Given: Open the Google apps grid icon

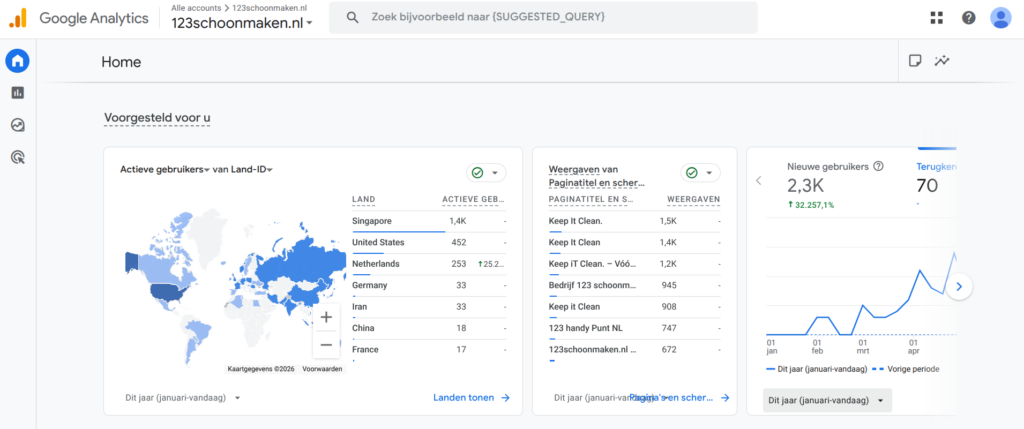Looking at the screenshot, I should pyautogui.click(x=936, y=18).
